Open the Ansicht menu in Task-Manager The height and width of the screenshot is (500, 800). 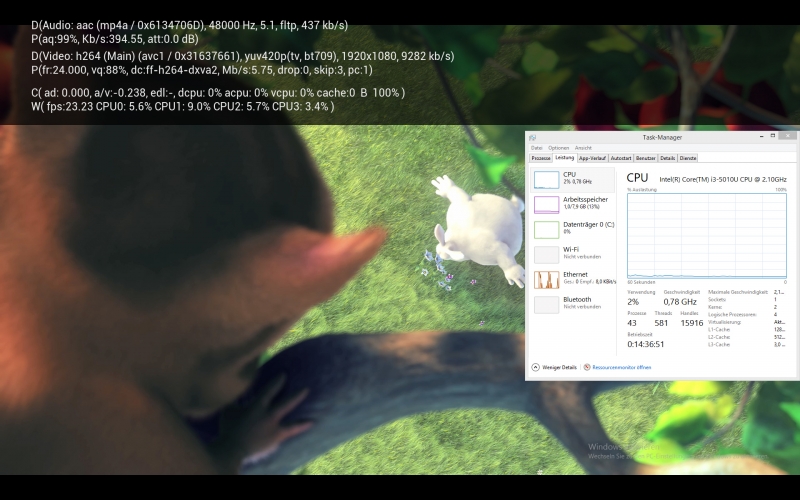[x=583, y=148]
